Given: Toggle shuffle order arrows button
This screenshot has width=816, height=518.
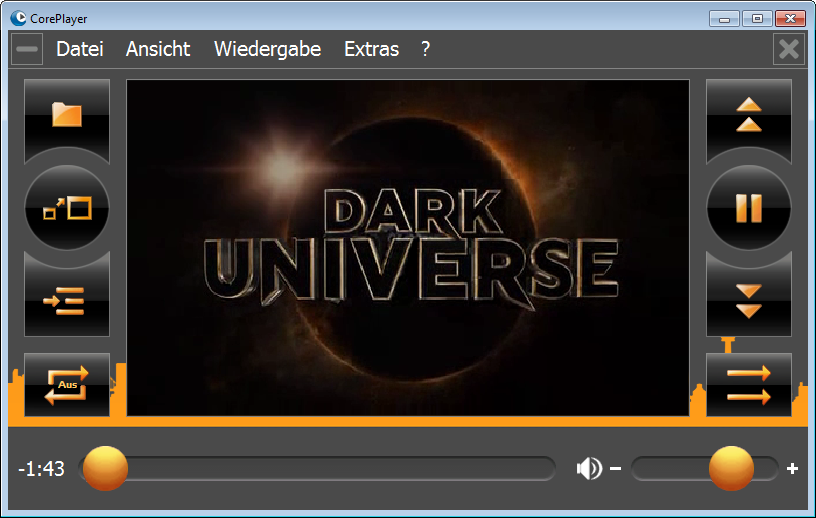Looking at the screenshot, I should tap(749, 385).
